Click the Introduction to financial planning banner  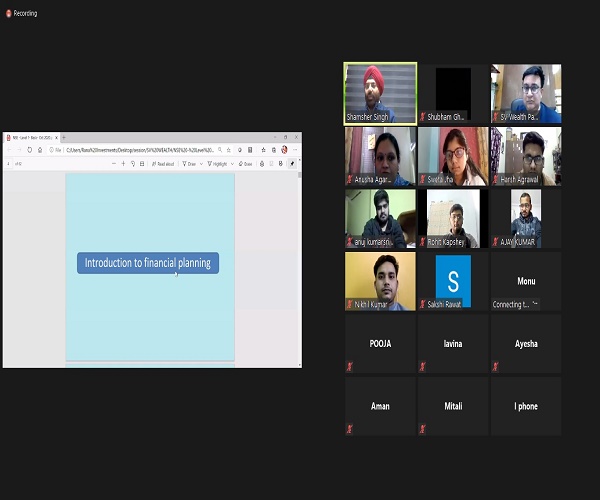[x=148, y=263]
